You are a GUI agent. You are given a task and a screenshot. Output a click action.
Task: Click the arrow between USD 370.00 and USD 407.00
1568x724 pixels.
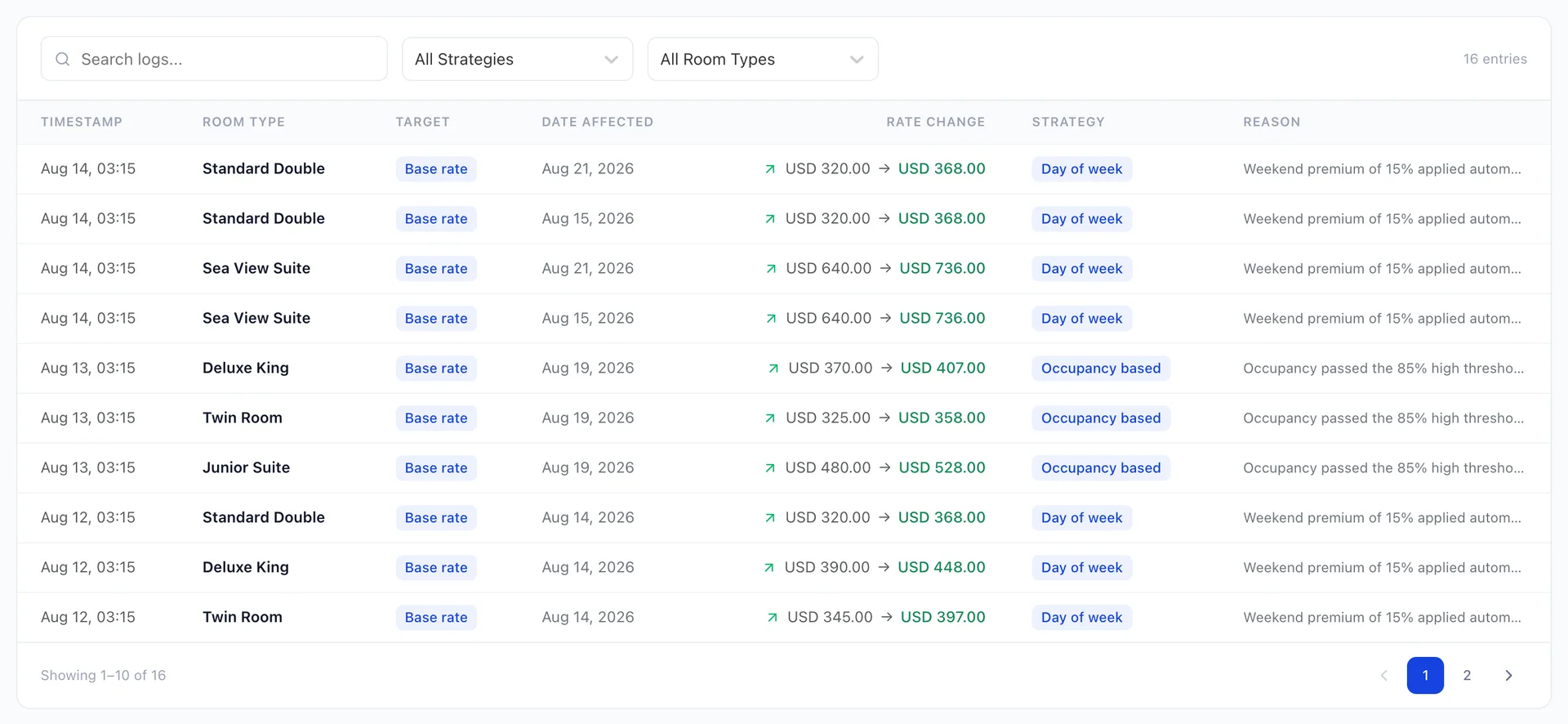pyautogui.click(x=886, y=368)
